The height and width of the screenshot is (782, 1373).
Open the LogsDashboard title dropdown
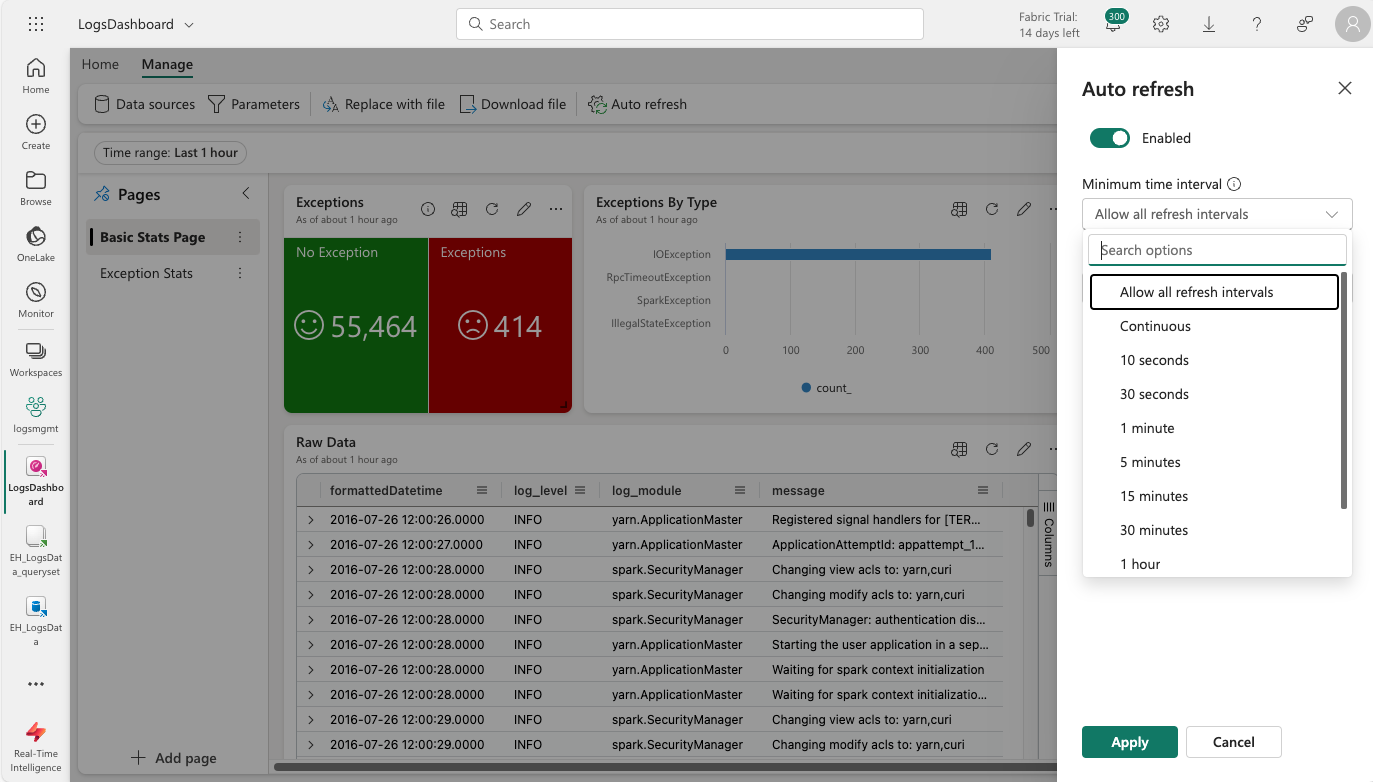coord(190,24)
